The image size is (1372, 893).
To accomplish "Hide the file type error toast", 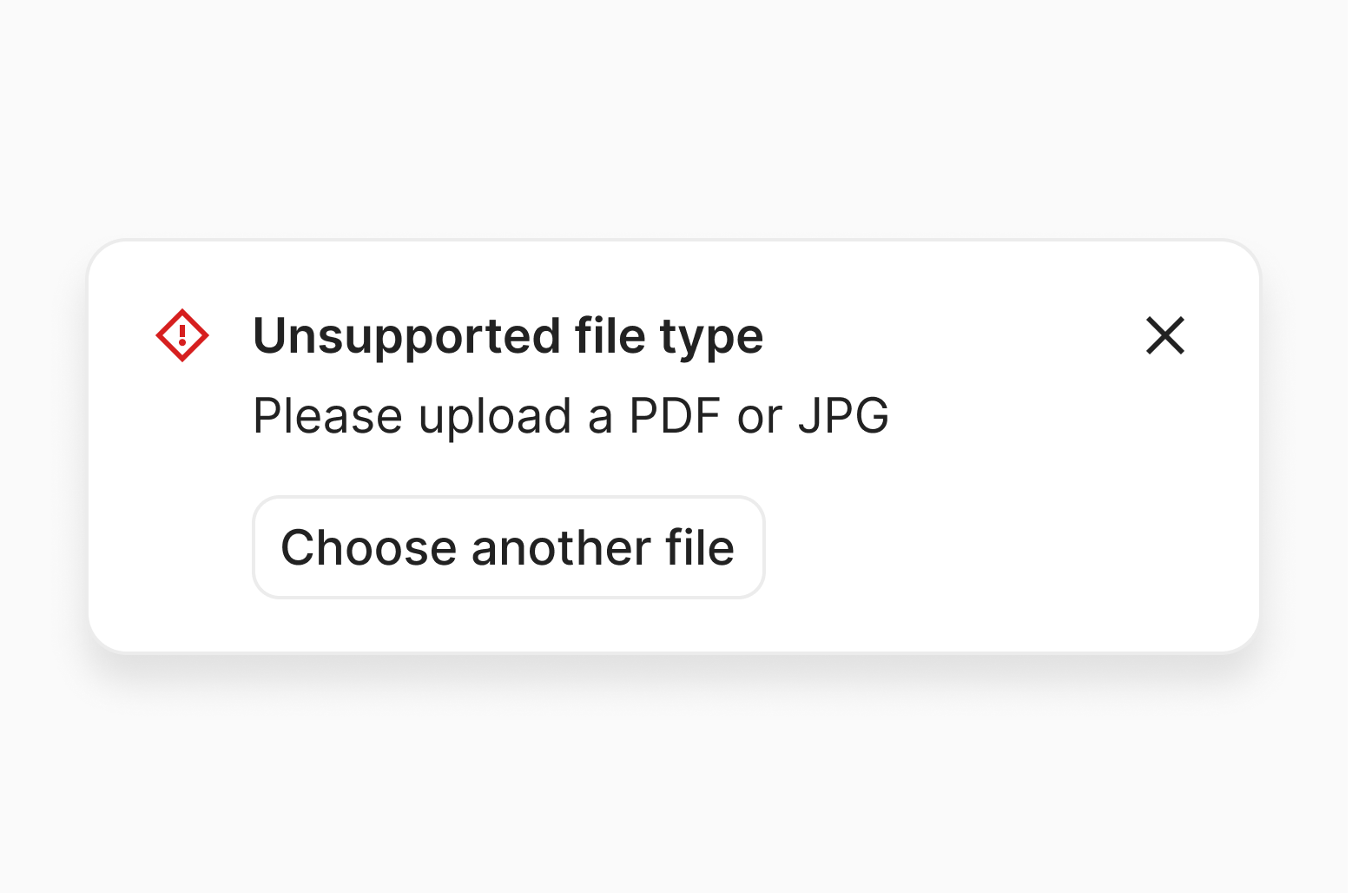I will click(x=1164, y=335).
